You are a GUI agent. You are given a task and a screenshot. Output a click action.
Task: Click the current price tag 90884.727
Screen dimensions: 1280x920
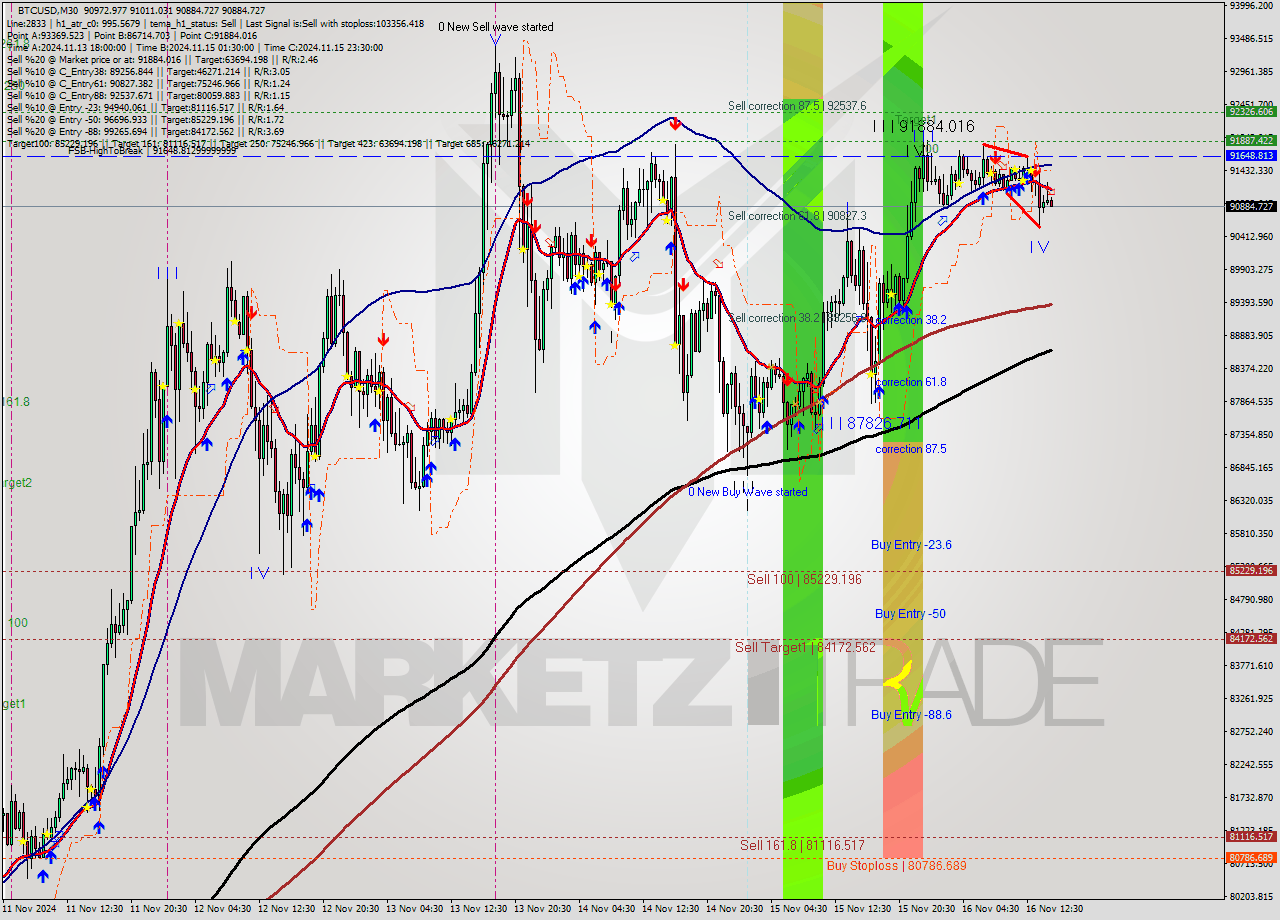(1251, 206)
